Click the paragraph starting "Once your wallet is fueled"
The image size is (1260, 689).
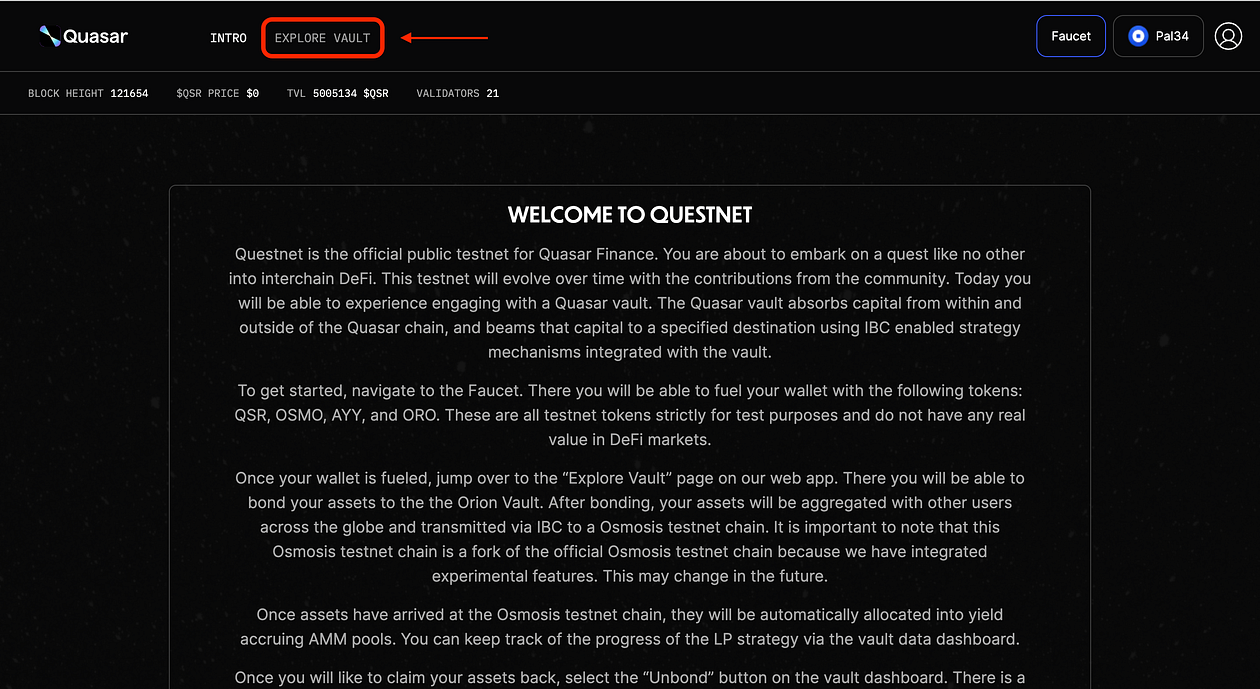(630, 527)
